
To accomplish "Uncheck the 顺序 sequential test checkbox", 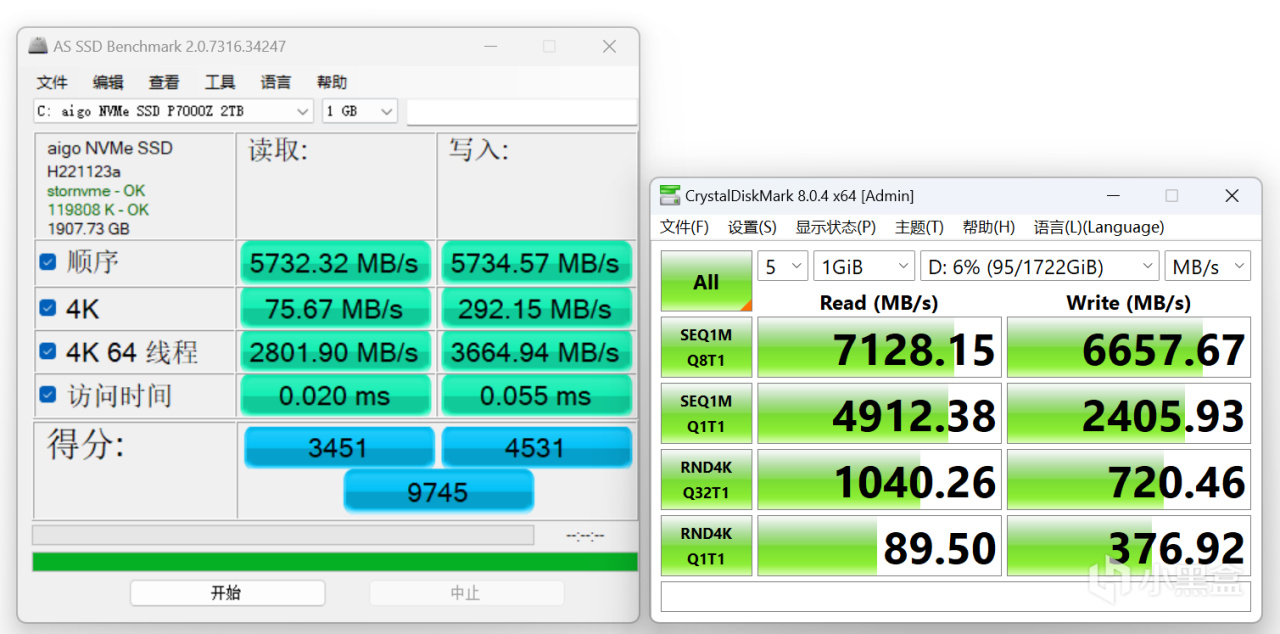I will tap(47, 262).
